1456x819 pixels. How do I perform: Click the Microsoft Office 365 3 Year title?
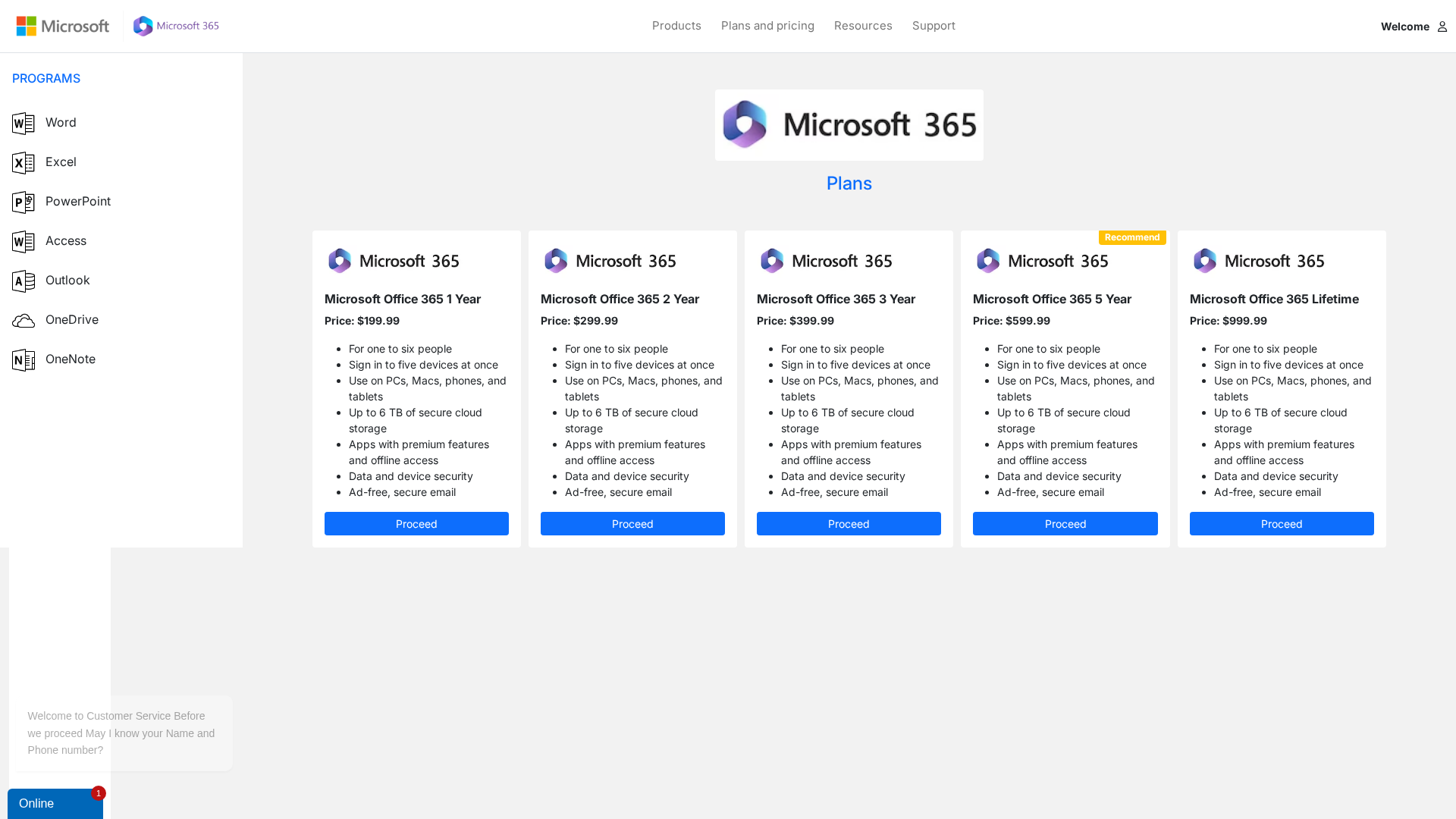[x=836, y=299]
